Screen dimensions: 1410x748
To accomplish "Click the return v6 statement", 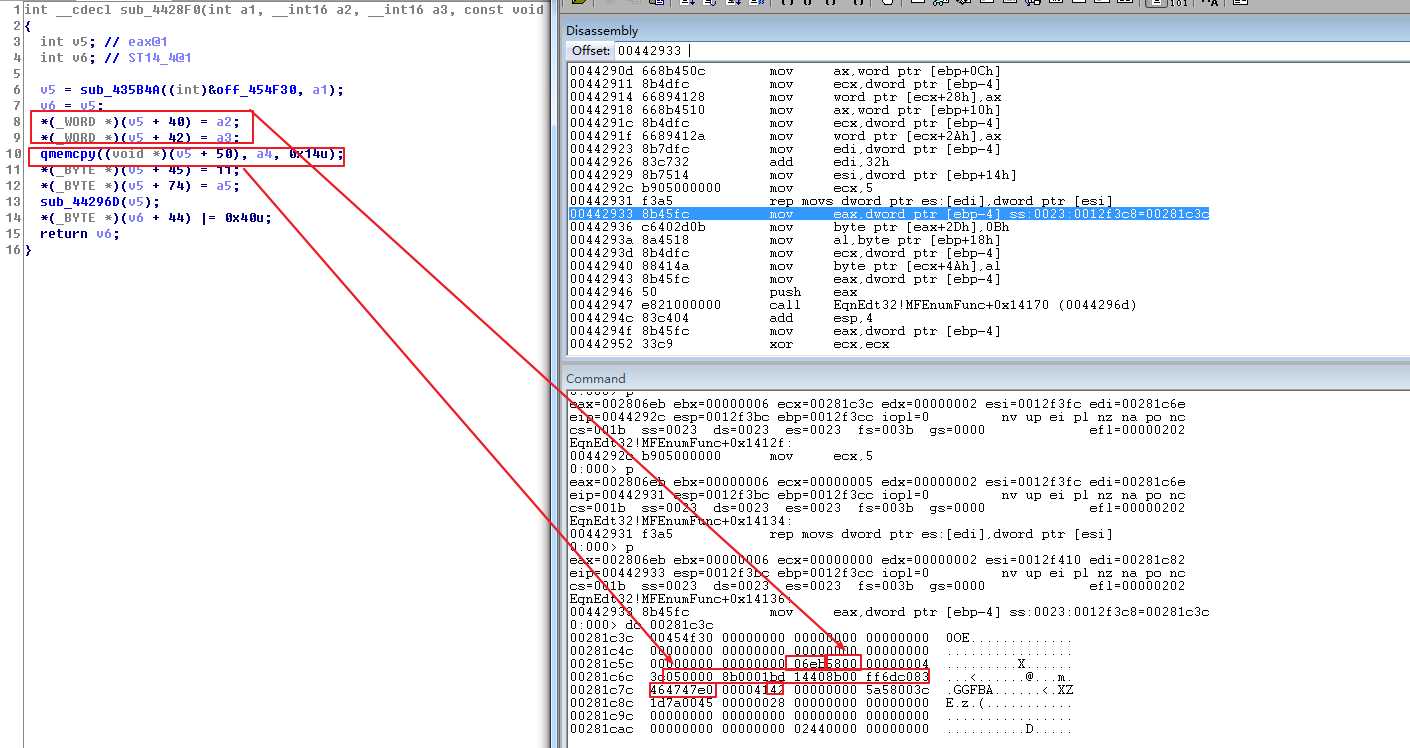I will pos(80,234).
